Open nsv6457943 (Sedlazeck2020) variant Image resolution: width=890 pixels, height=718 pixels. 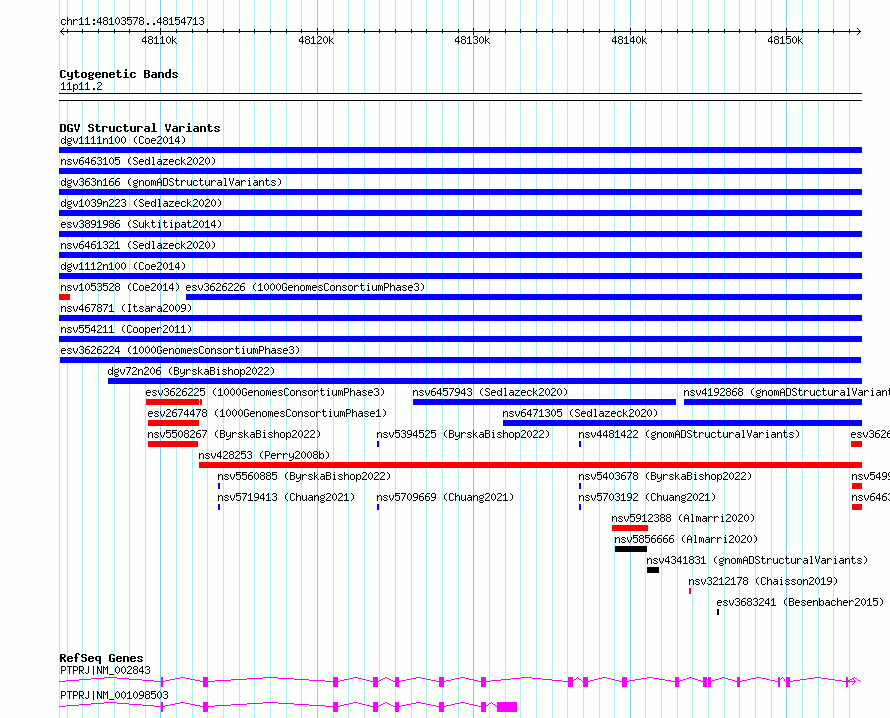tap(490, 392)
